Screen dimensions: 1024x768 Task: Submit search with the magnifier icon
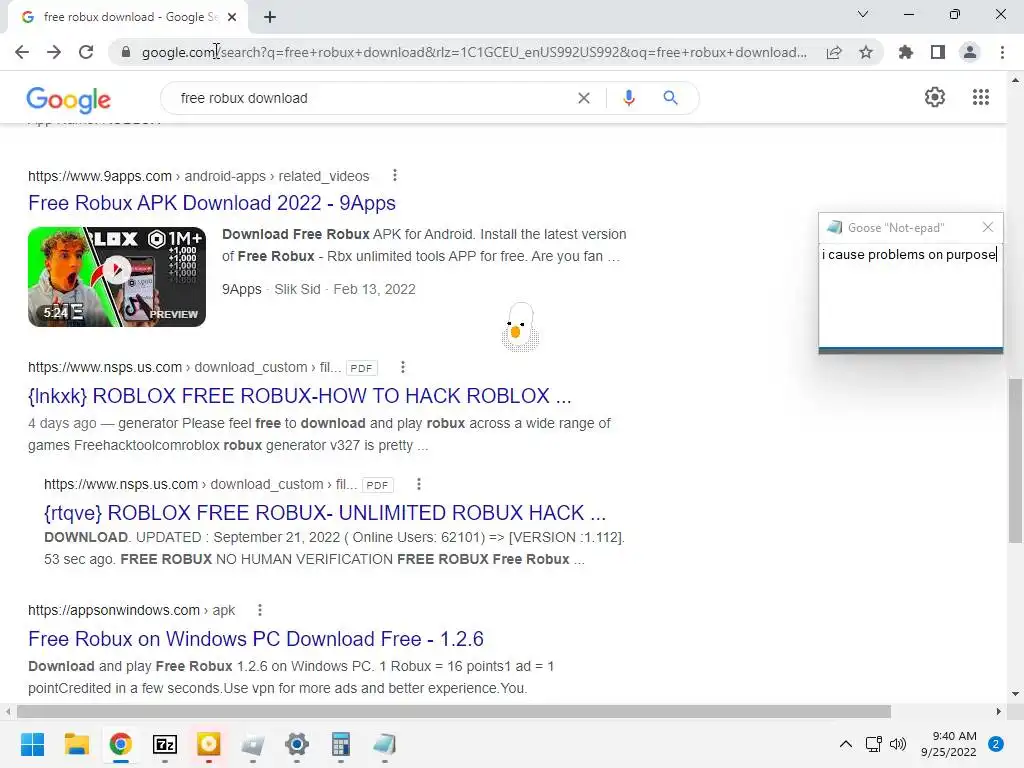pyautogui.click(x=670, y=98)
